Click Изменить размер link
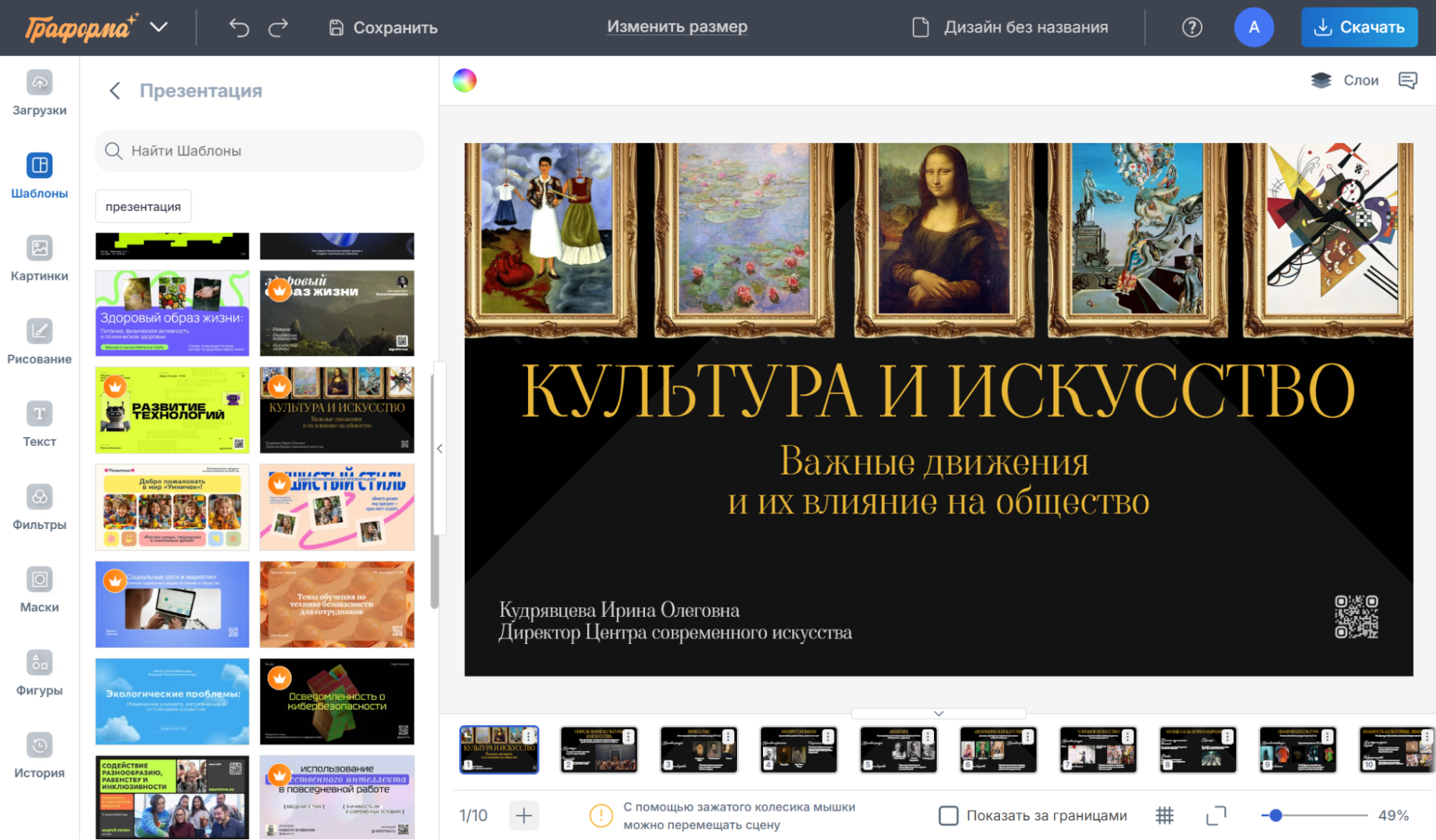The image size is (1436, 840). (677, 27)
